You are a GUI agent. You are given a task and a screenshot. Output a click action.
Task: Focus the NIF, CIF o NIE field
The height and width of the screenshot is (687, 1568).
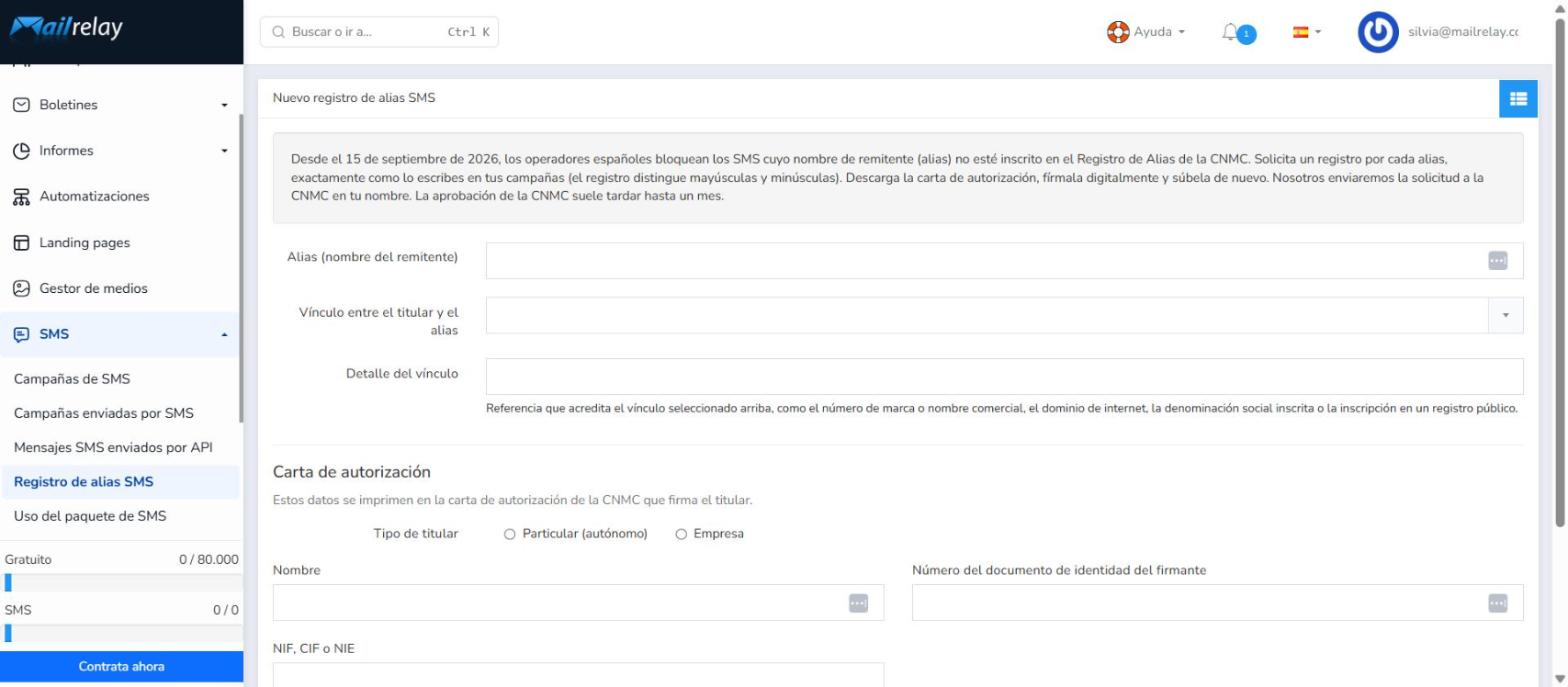pyautogui.click(x=578, y=675)
